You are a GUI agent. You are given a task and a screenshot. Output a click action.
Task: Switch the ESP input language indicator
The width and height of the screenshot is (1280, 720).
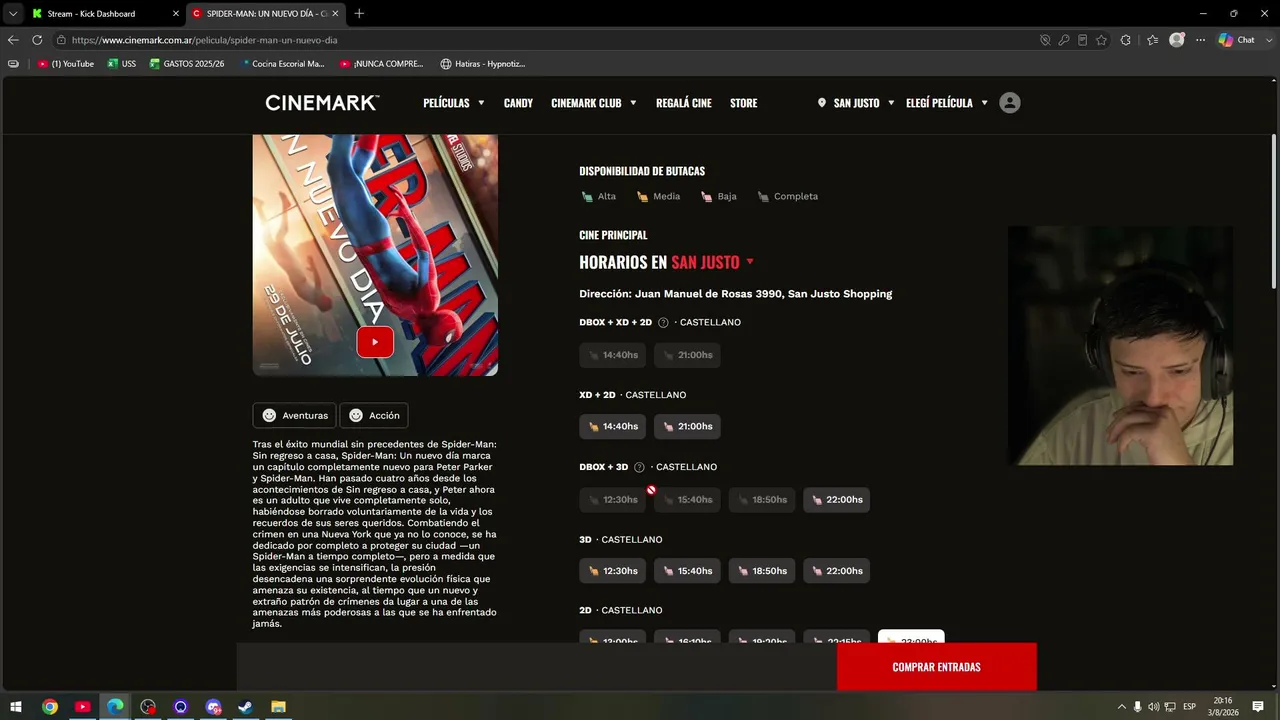[1189, 707]
